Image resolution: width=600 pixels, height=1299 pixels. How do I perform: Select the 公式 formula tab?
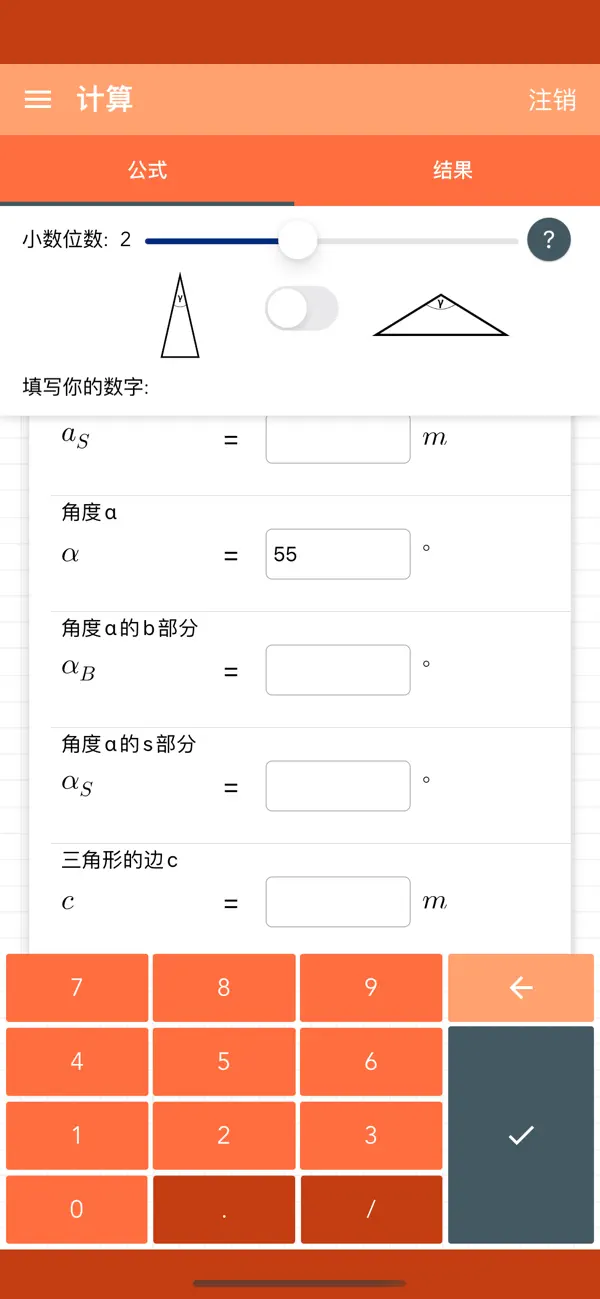tap(148, 170)
